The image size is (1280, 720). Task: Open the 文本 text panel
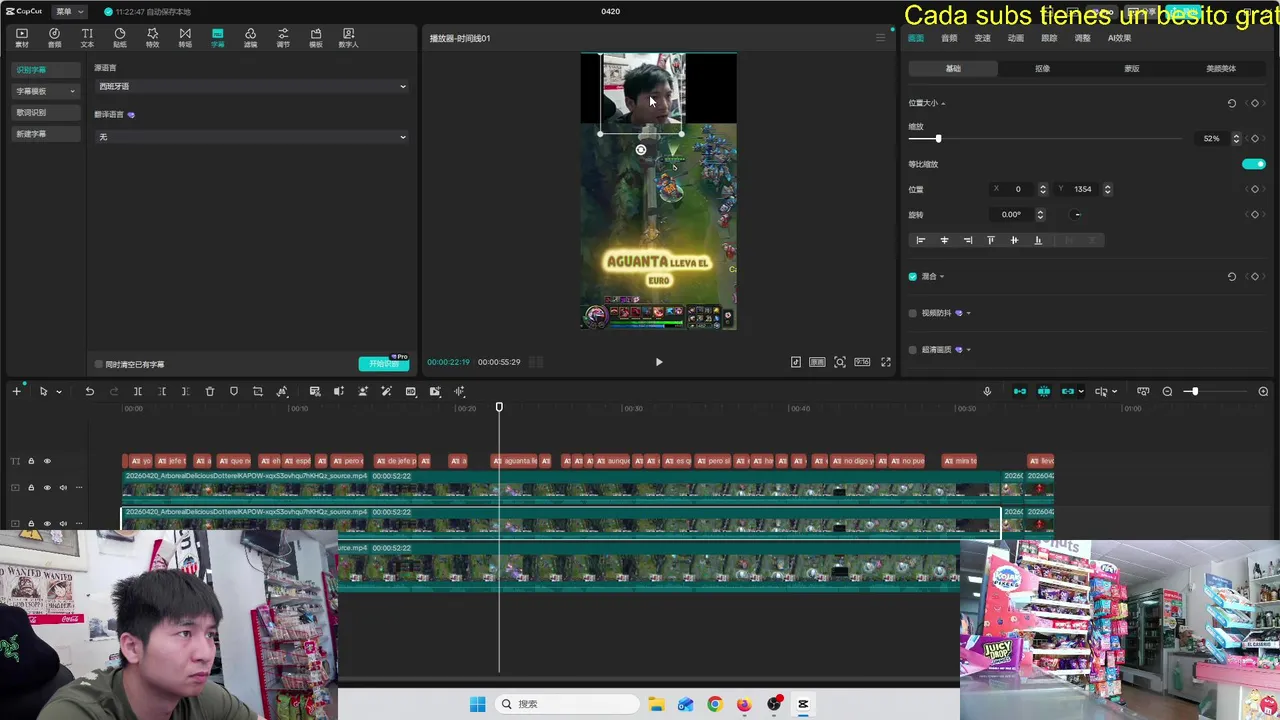[87, 38]
